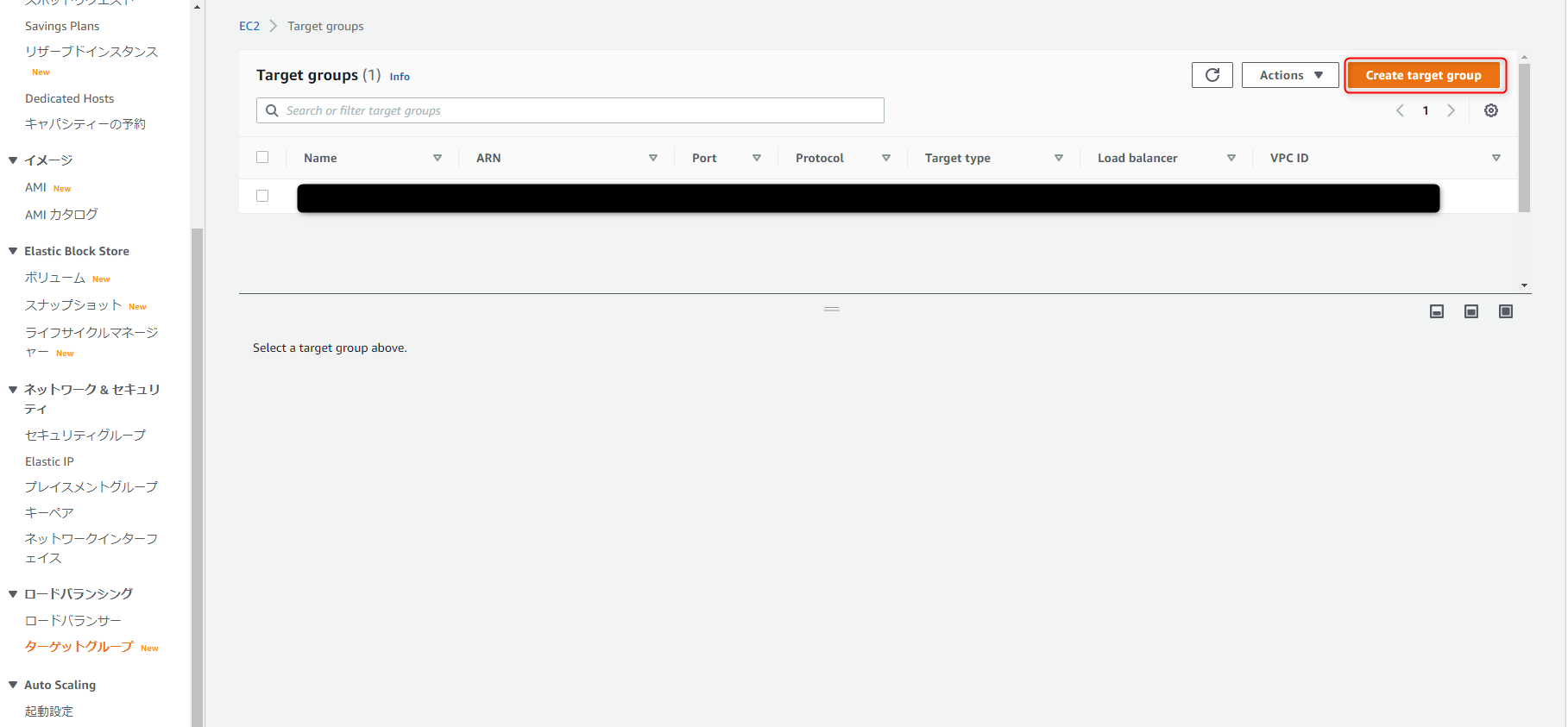Go to previous page arrow
Screen dimensions: 1568x727
pyautogui.click(x=1400, y=110)
